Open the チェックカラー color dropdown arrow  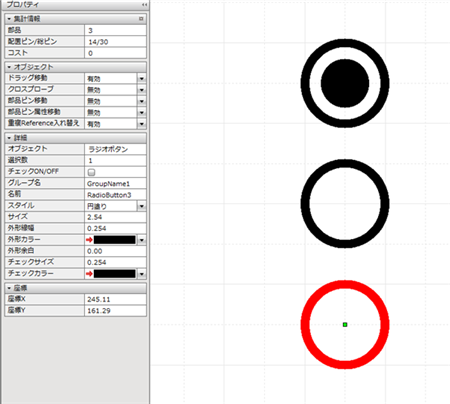[x=142, y=274]
